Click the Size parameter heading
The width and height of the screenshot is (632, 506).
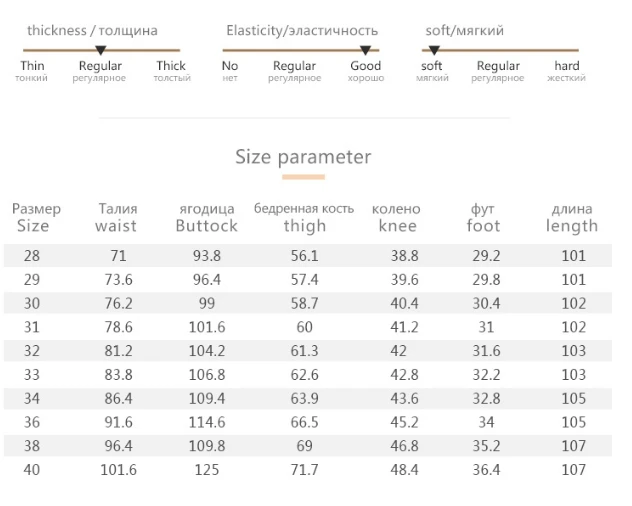pos(303,157)
